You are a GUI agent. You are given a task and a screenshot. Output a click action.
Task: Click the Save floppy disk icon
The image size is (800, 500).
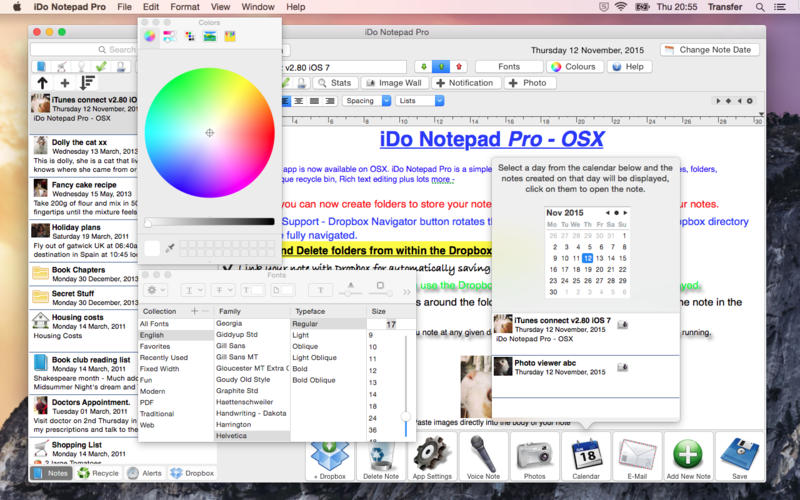tap(739, 457)
